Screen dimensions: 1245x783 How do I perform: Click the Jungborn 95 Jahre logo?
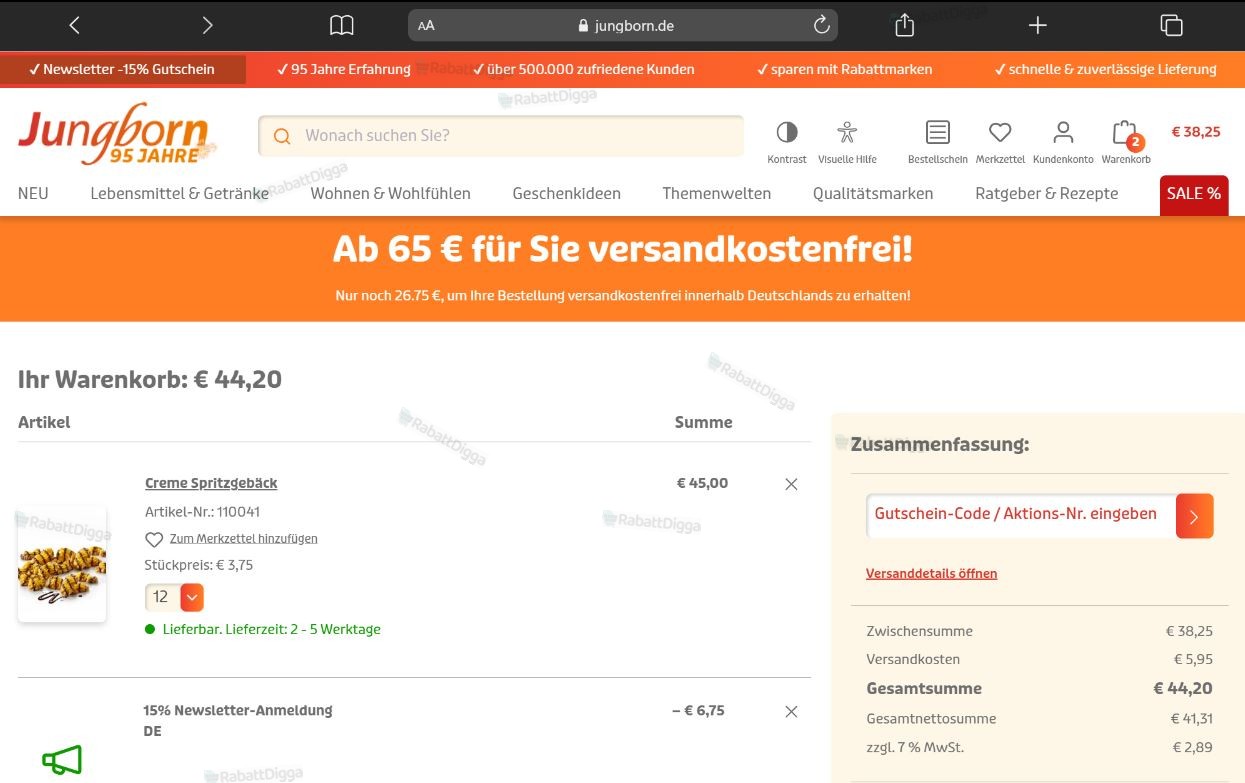(x=117, y=133)
